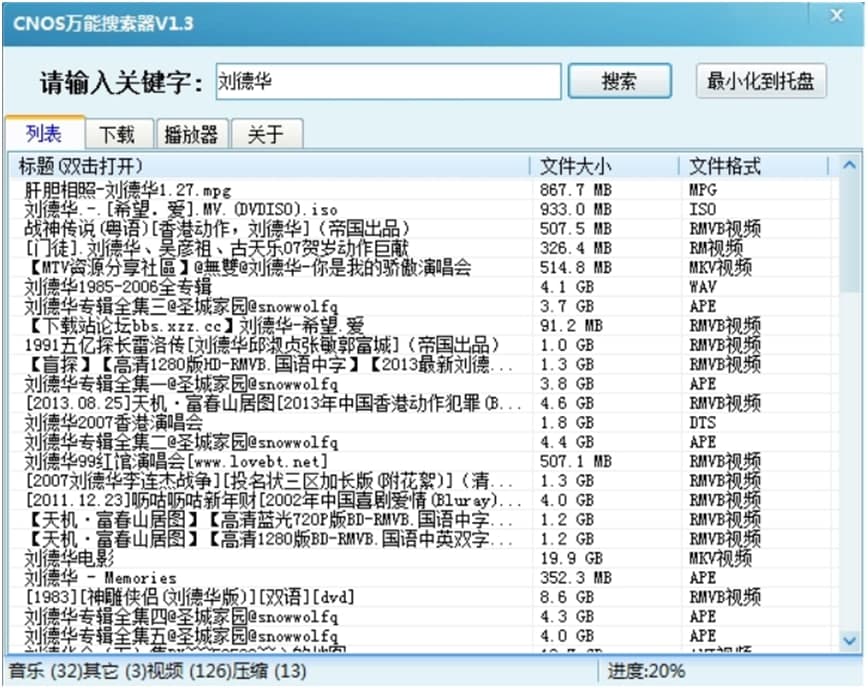Click the RM视频 format cell

[x=716, y=248]
